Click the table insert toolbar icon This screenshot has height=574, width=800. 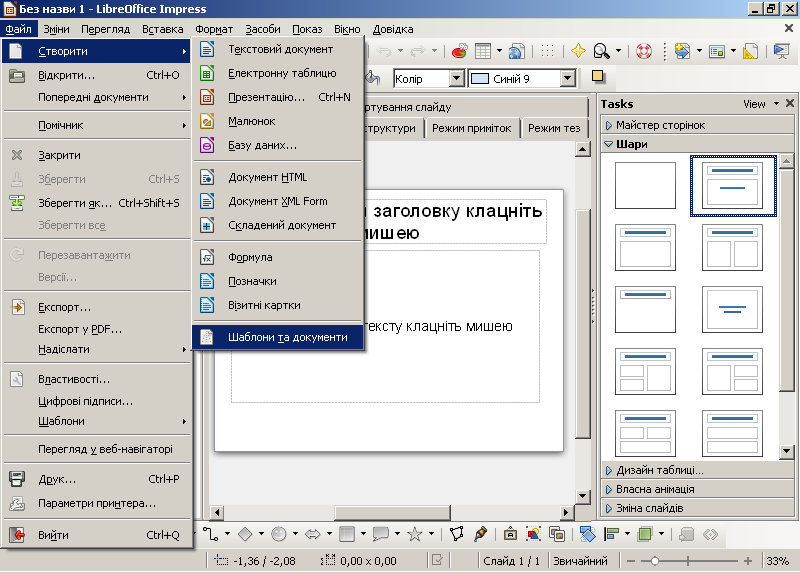483,51
